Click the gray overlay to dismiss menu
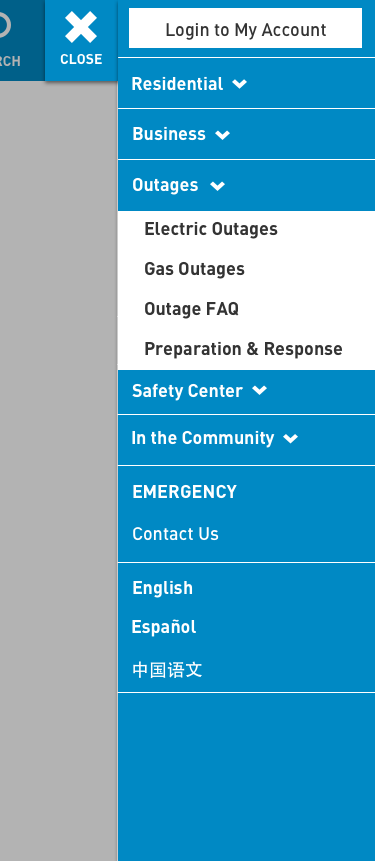375x861 pixels. click(x=58, y=467)
